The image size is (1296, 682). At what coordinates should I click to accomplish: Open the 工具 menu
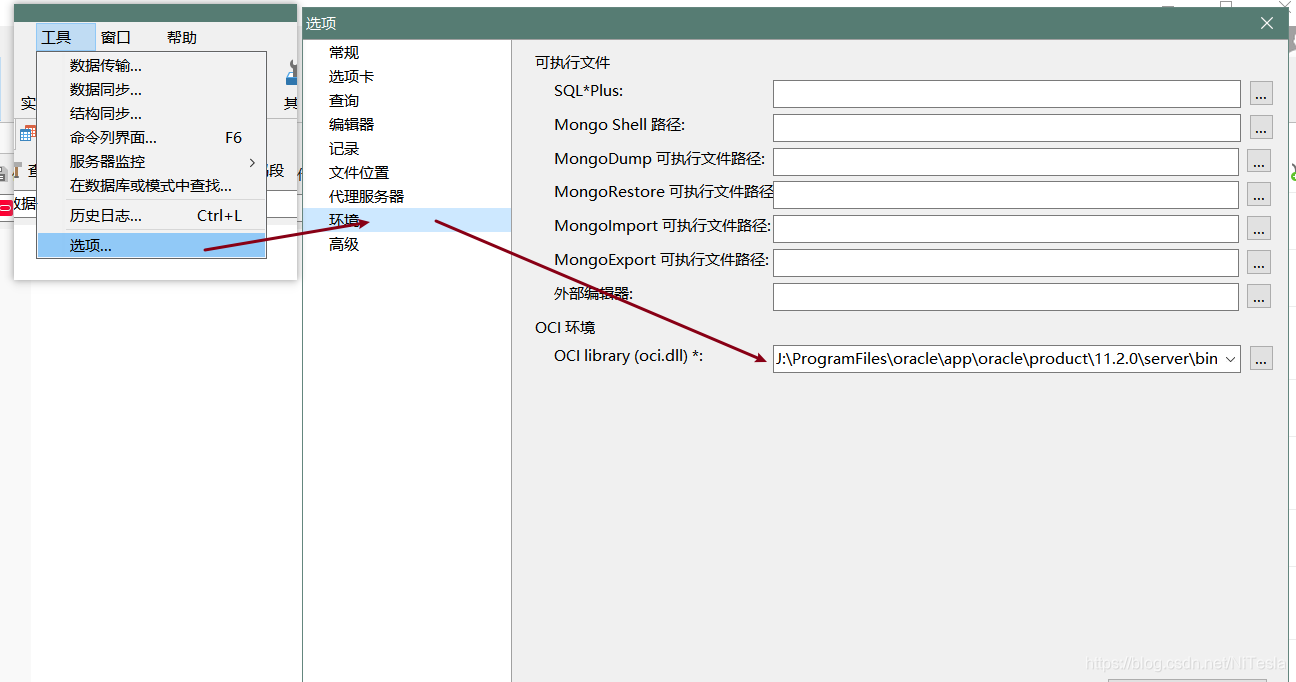65,37
